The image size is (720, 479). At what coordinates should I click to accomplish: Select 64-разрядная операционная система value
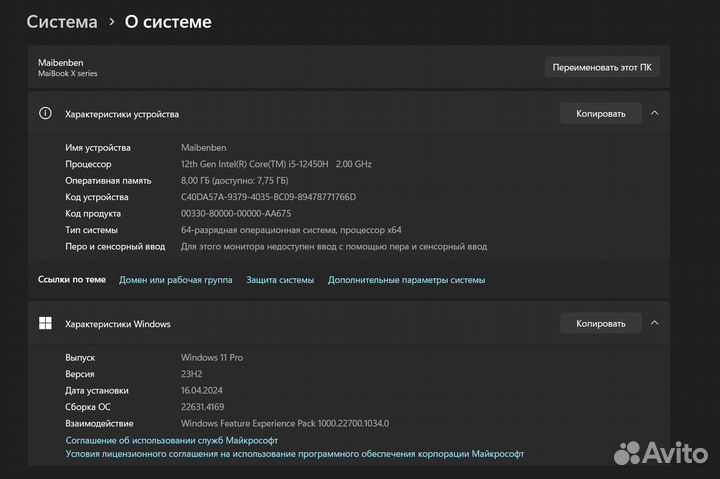291,230
